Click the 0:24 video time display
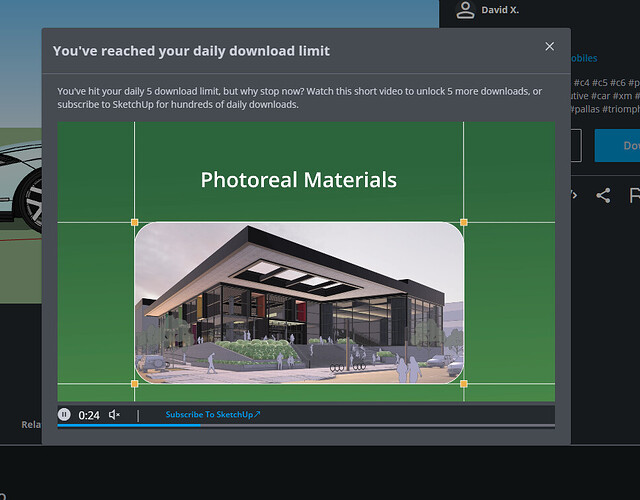 coord(89,414)
